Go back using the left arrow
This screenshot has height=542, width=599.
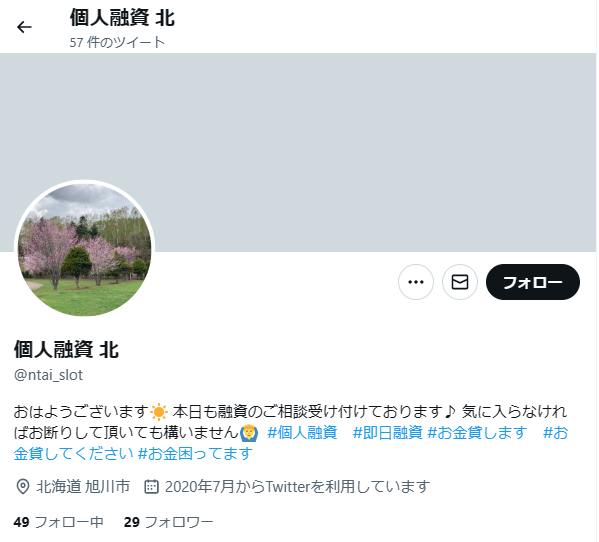(24, 27)
